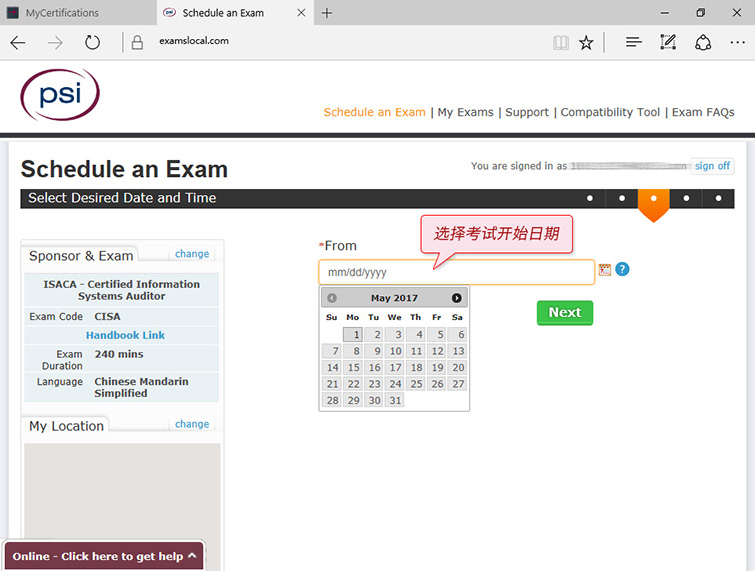Select May 28 in the calendar

pyautogui.click(x=332, y=400)
